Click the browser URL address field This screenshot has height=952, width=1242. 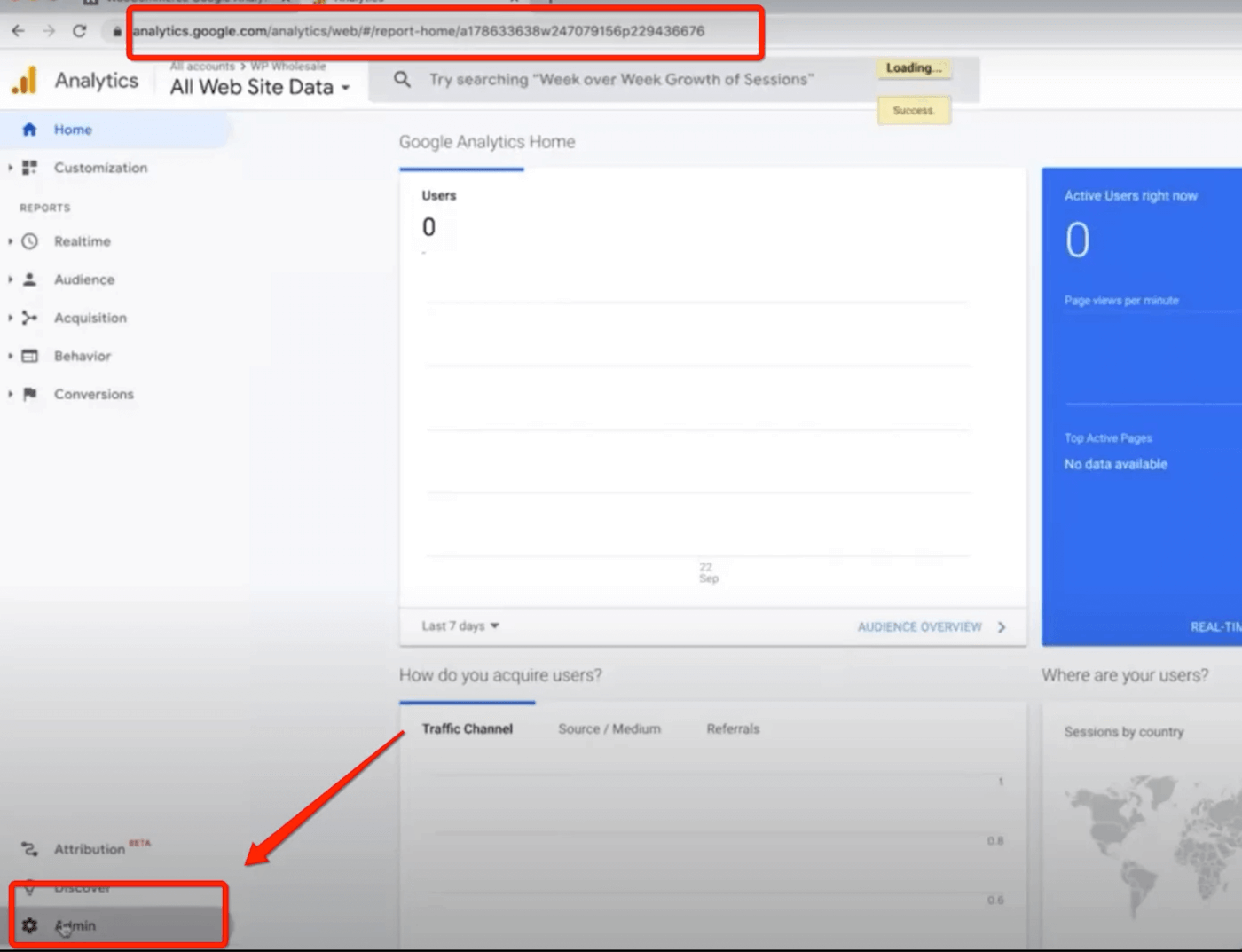coord(419,32)
